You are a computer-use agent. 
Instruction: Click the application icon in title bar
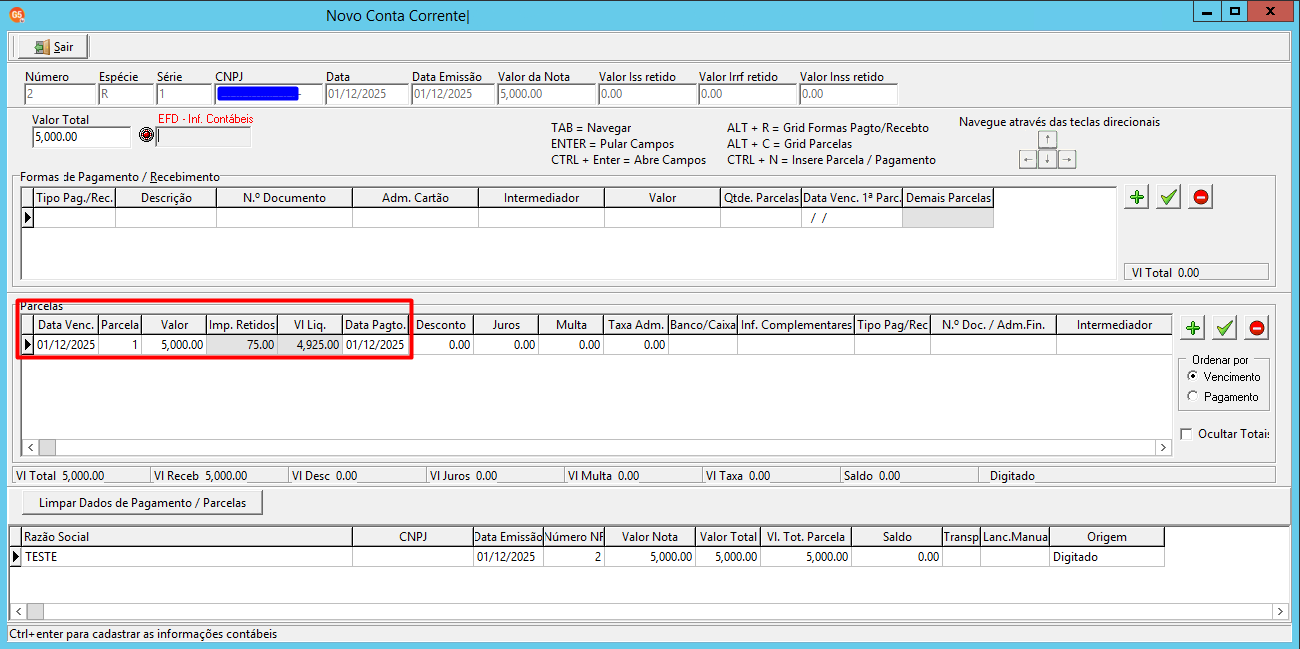(17, 14)
